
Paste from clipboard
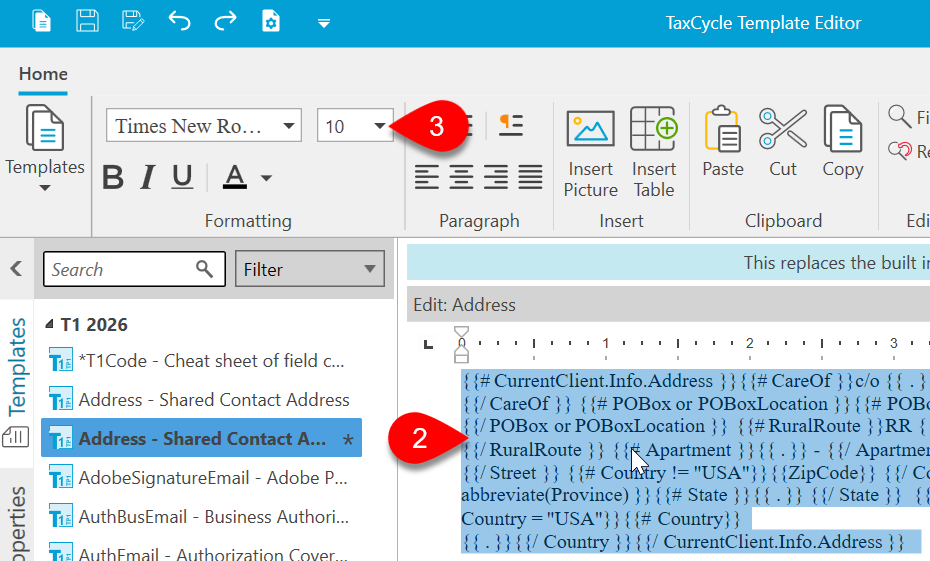(x=723, y=142)
